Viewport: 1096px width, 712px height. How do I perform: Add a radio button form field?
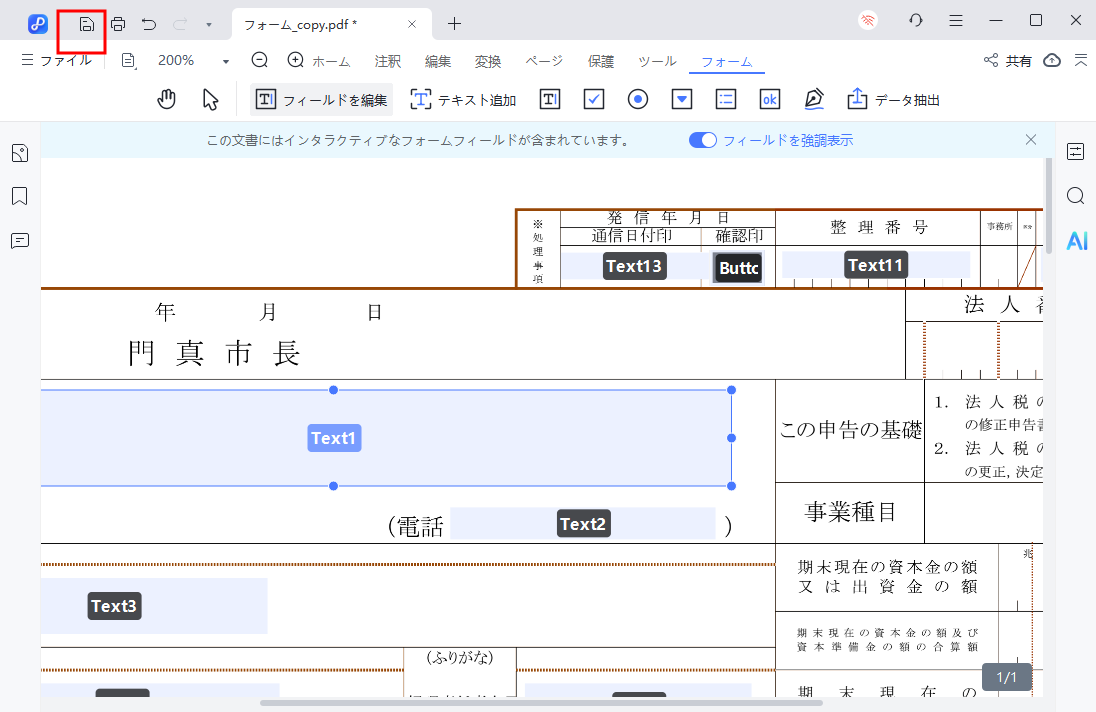638,99
